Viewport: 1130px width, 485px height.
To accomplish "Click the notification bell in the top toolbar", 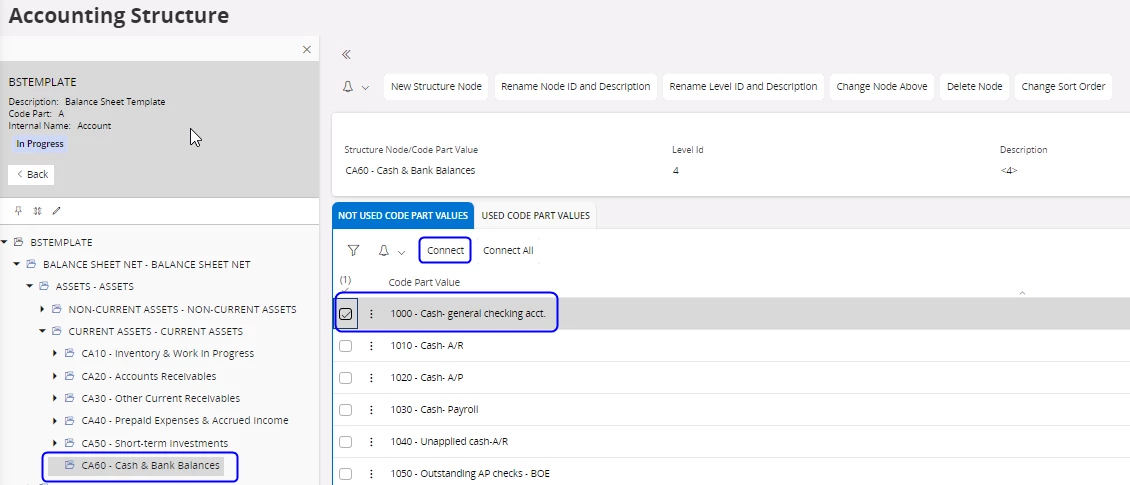I will (348, 87).
